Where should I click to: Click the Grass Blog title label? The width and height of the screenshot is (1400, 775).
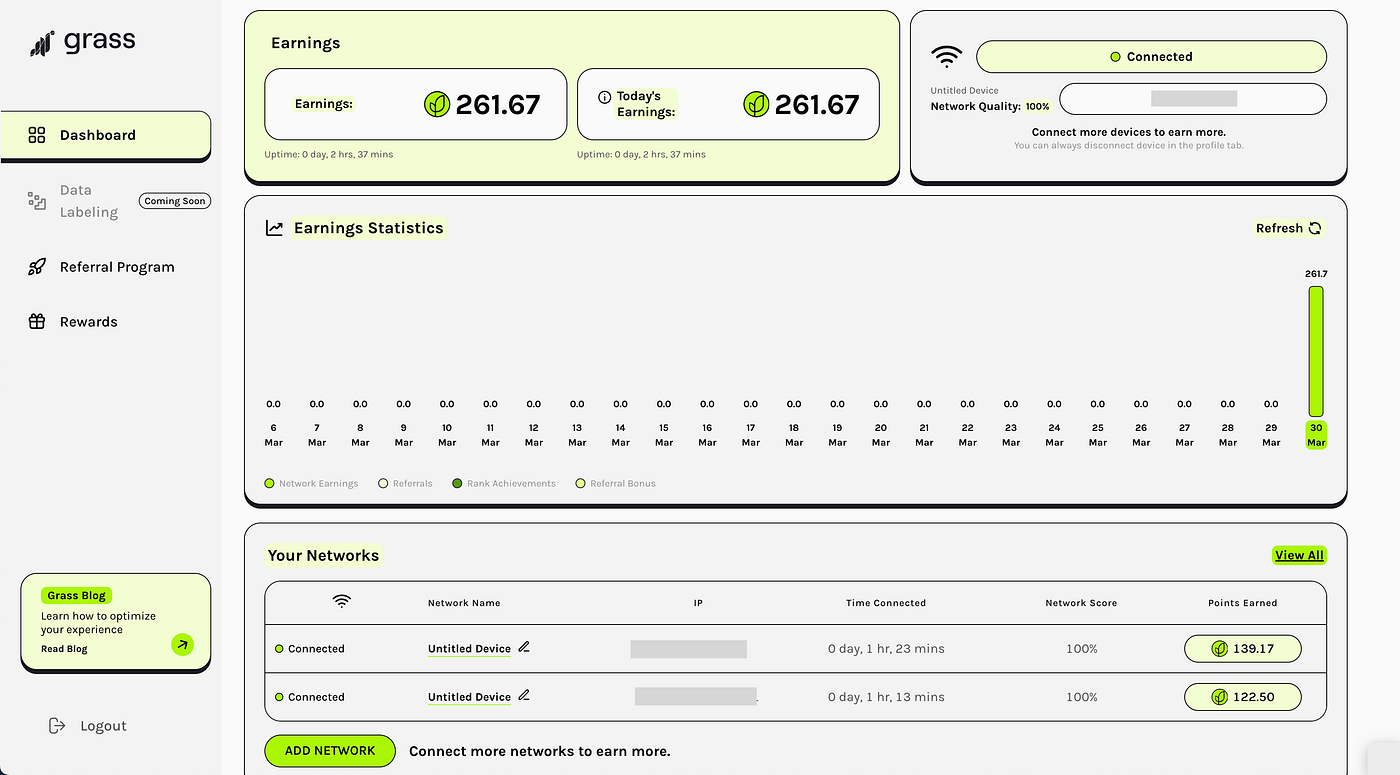[76, 595]
